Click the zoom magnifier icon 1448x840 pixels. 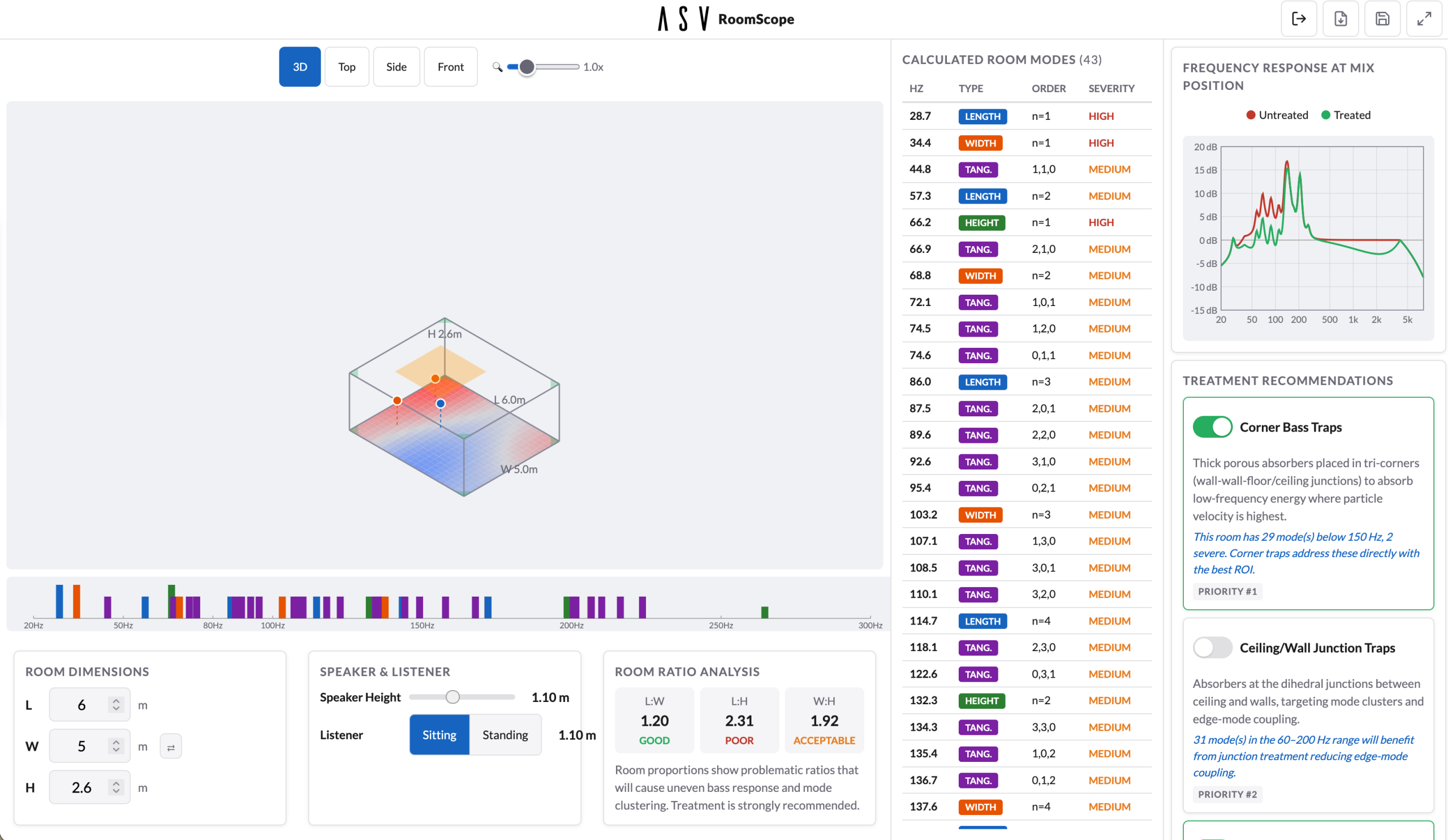[x=498, y=67]
